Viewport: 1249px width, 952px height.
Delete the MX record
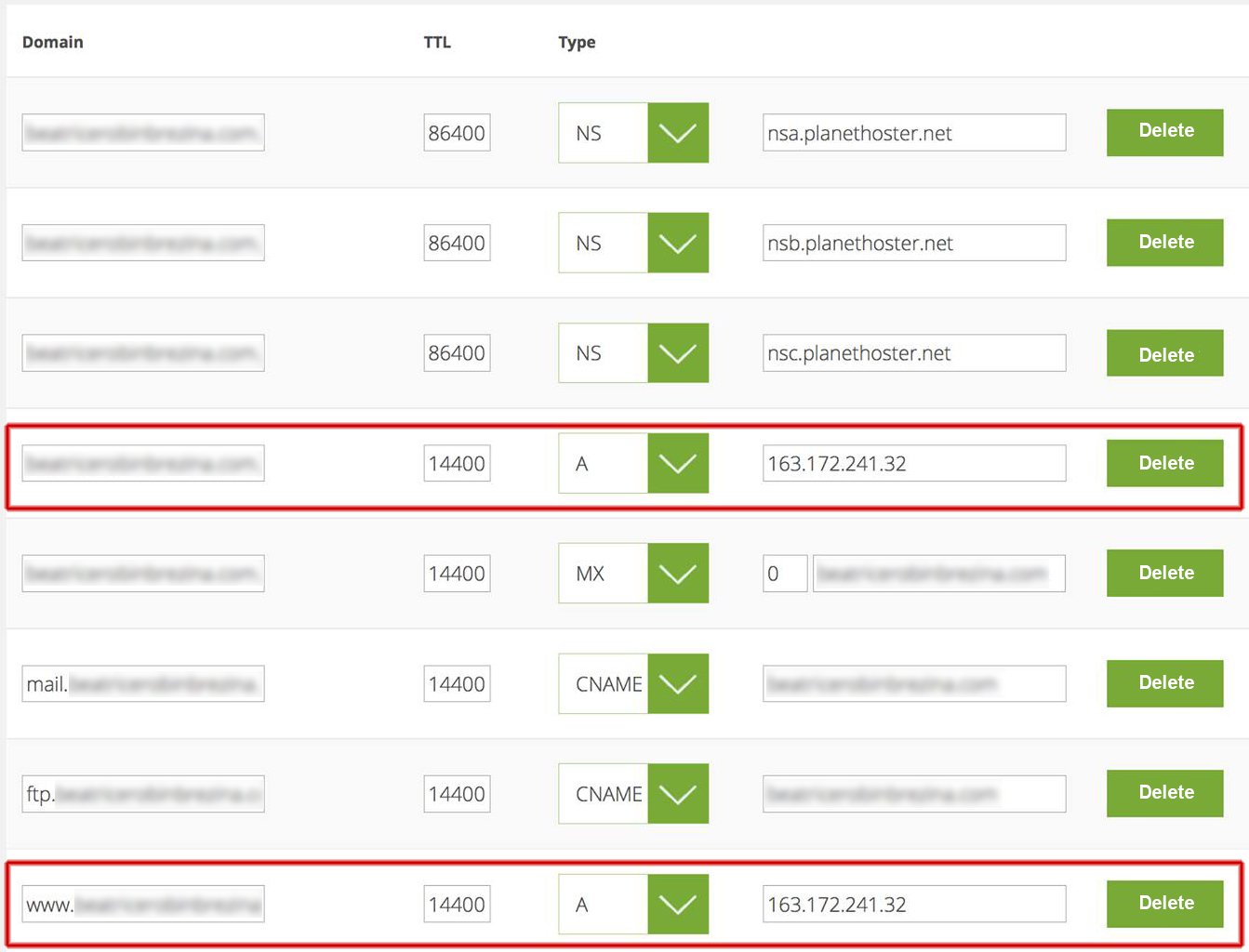(x=1164, y=574)
